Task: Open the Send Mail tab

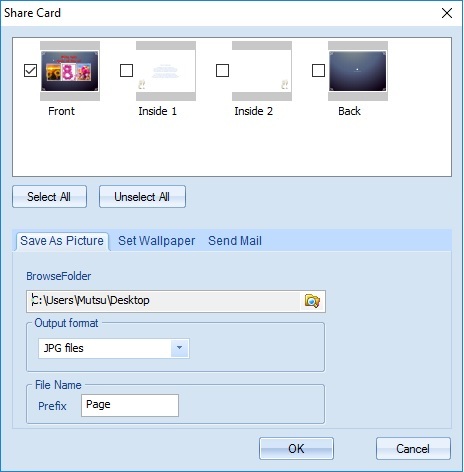Action: click(x=235, y=241)
